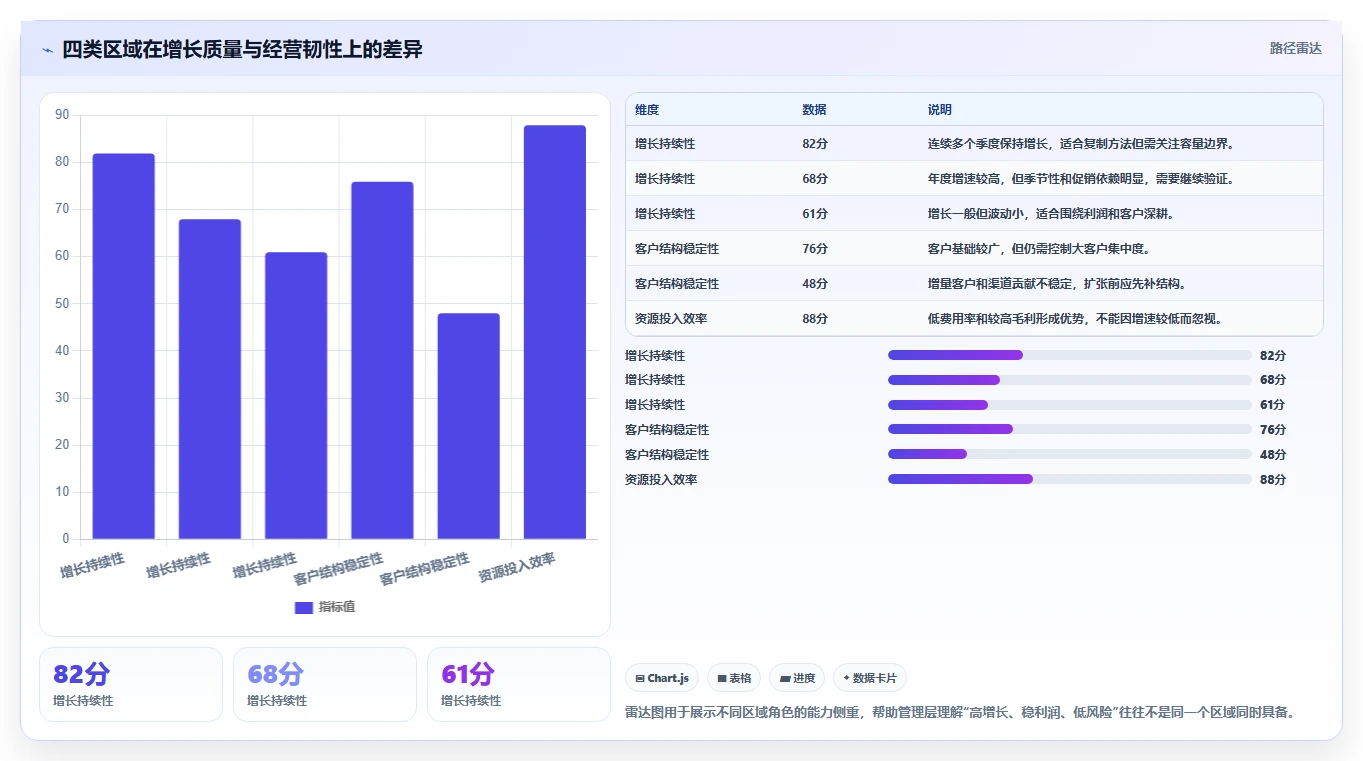
Task: Click the first chart bar reaching 82
Action: [124, 346]
